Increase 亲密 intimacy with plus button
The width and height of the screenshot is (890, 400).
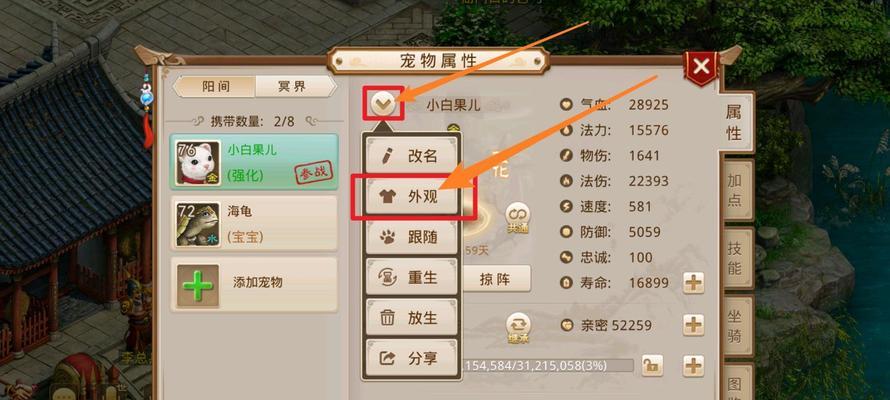coord(693,325)
